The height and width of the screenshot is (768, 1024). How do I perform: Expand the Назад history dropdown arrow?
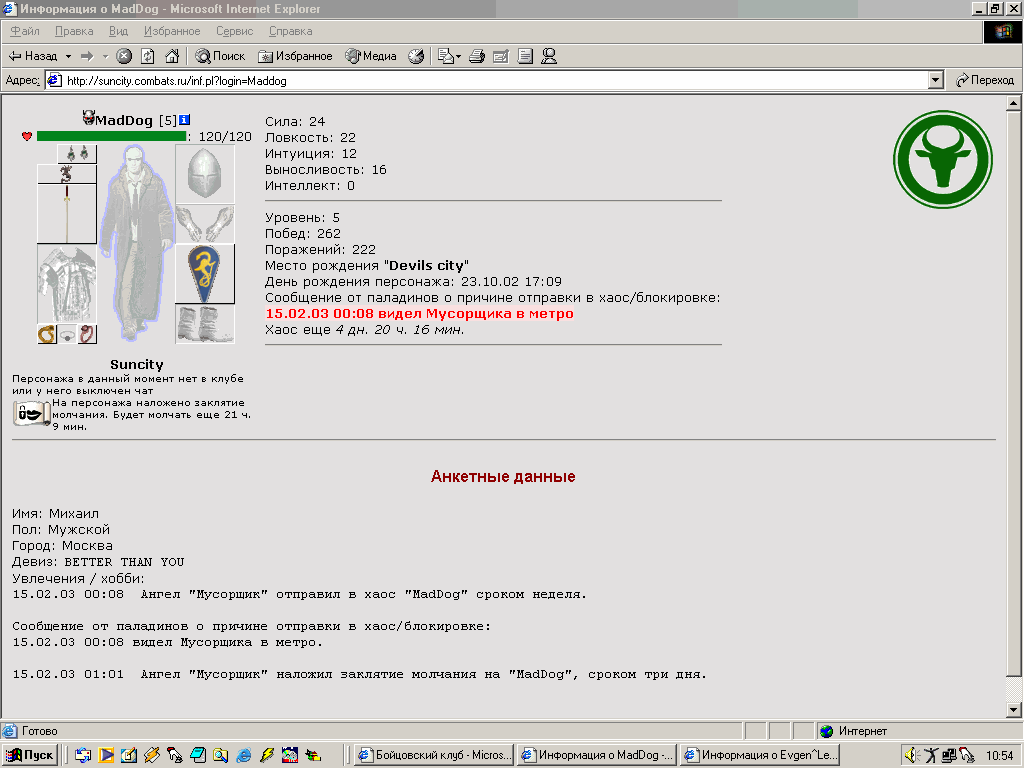pos(68,56)
